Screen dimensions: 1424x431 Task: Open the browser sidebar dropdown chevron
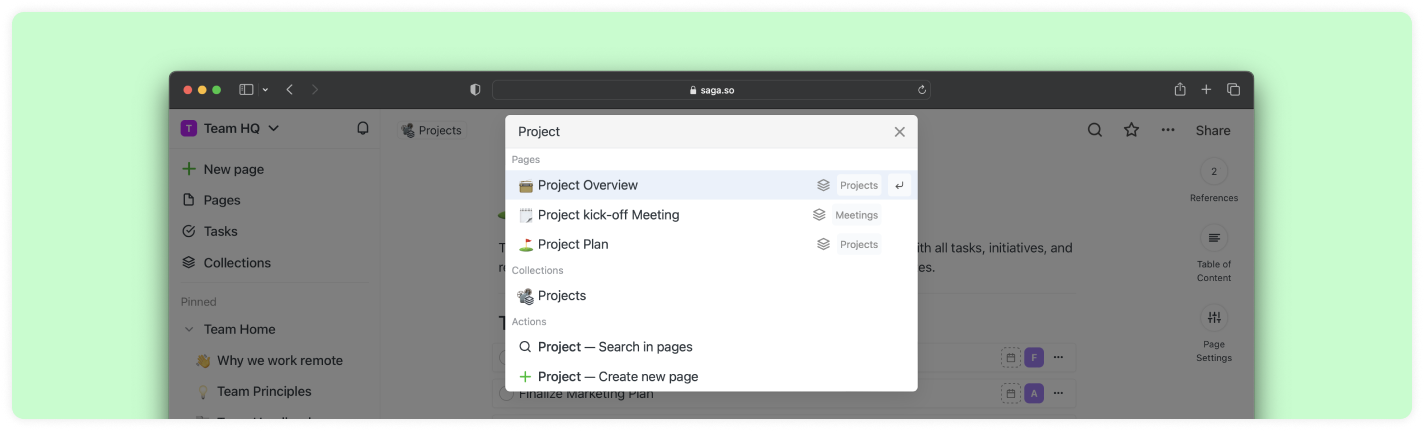(x=265, y=90)
